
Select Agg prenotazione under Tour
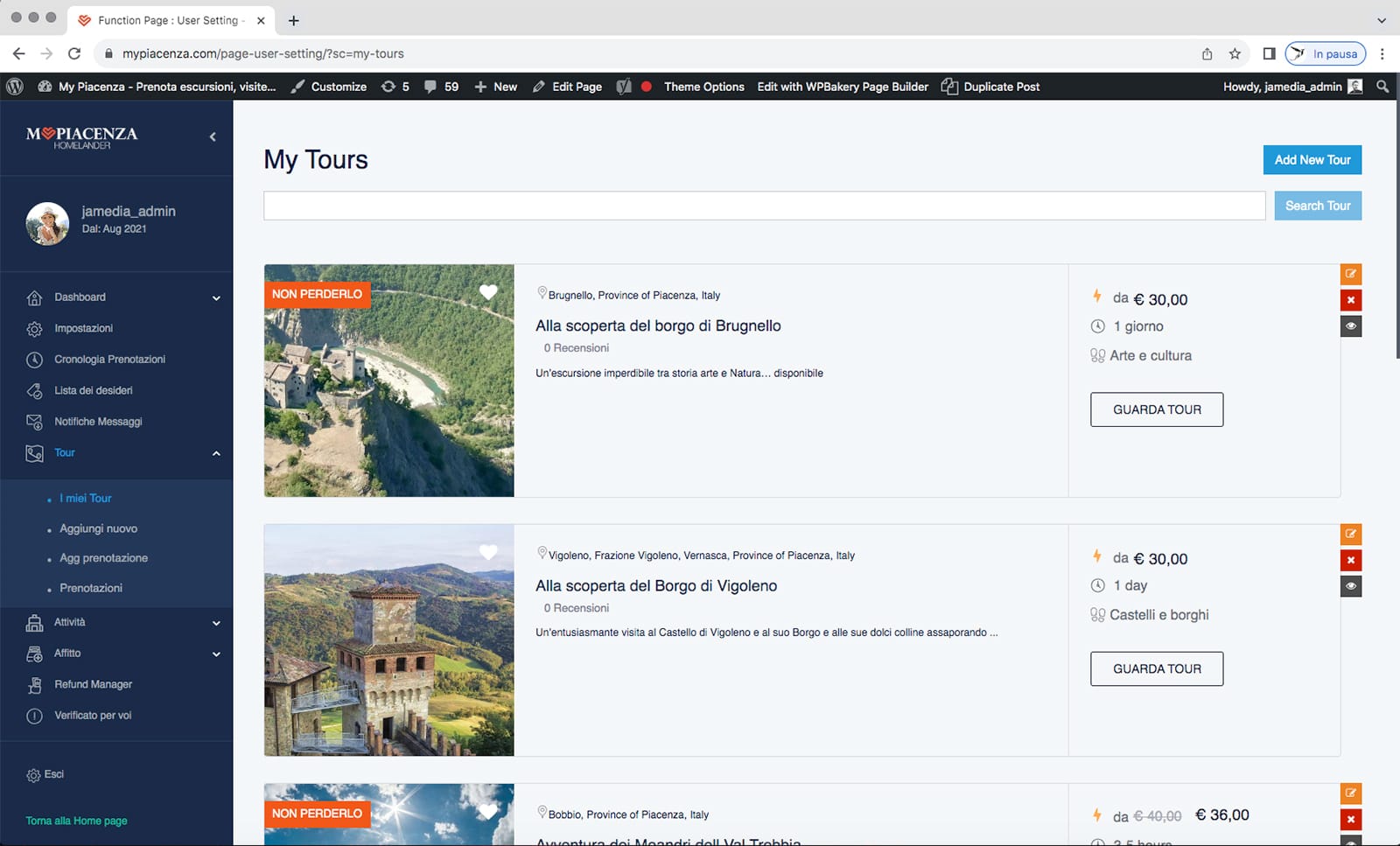tap(103, 558)
